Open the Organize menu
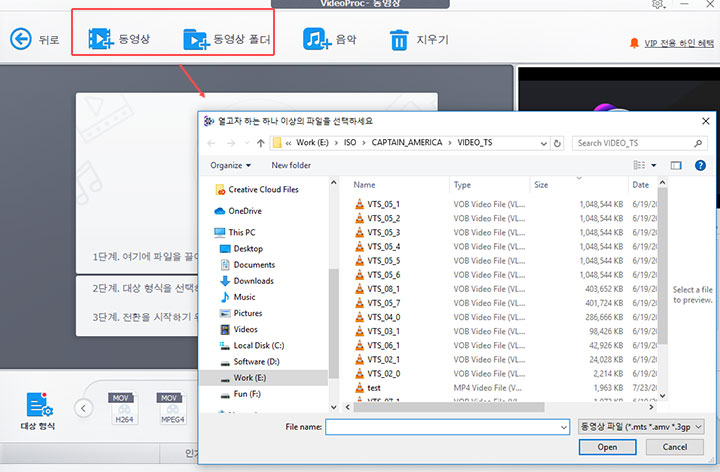 pyautogui.click(x=231, y=165)
